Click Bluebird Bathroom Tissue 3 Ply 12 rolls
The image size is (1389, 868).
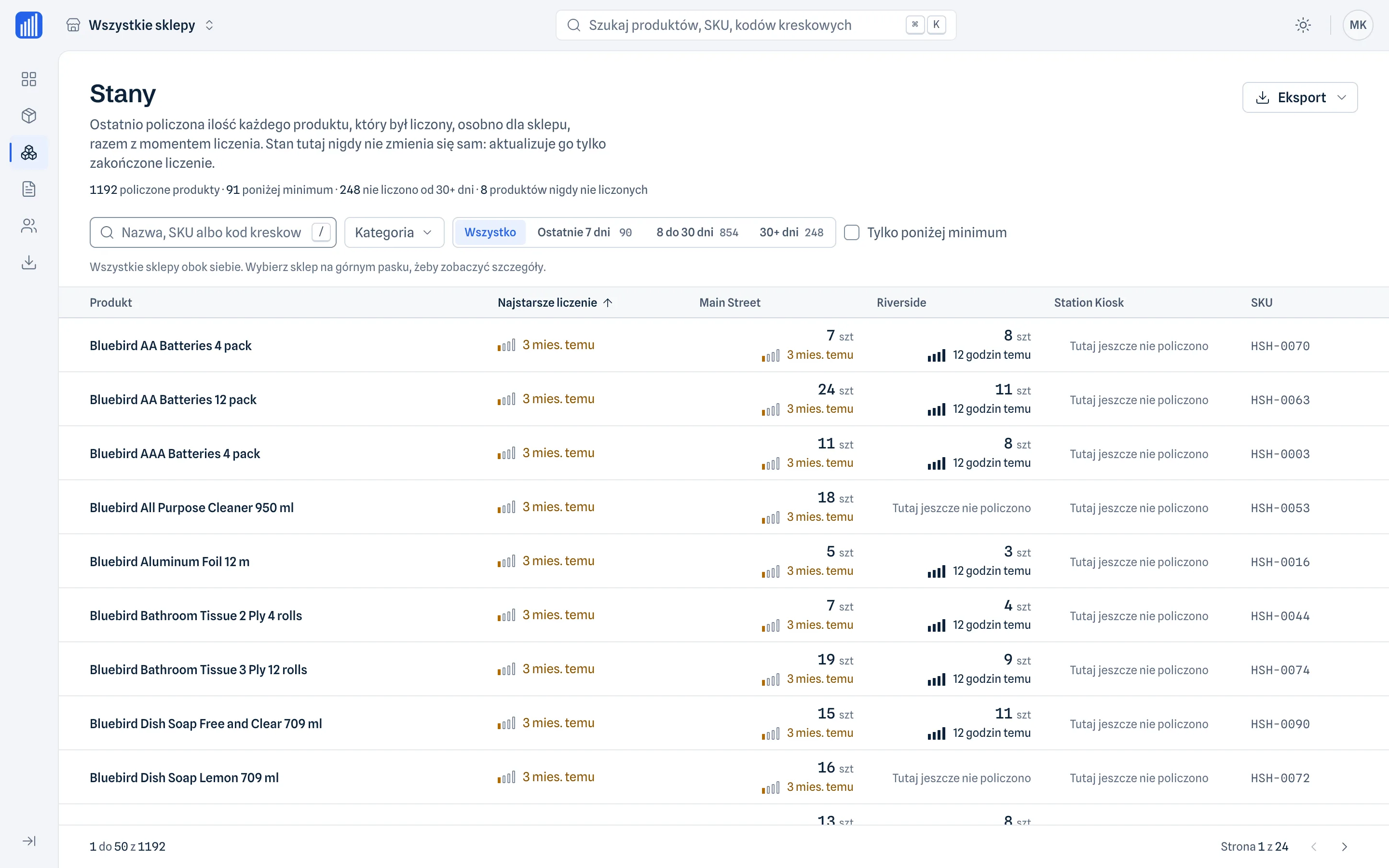pyautogui.click(x=198, y=669)
